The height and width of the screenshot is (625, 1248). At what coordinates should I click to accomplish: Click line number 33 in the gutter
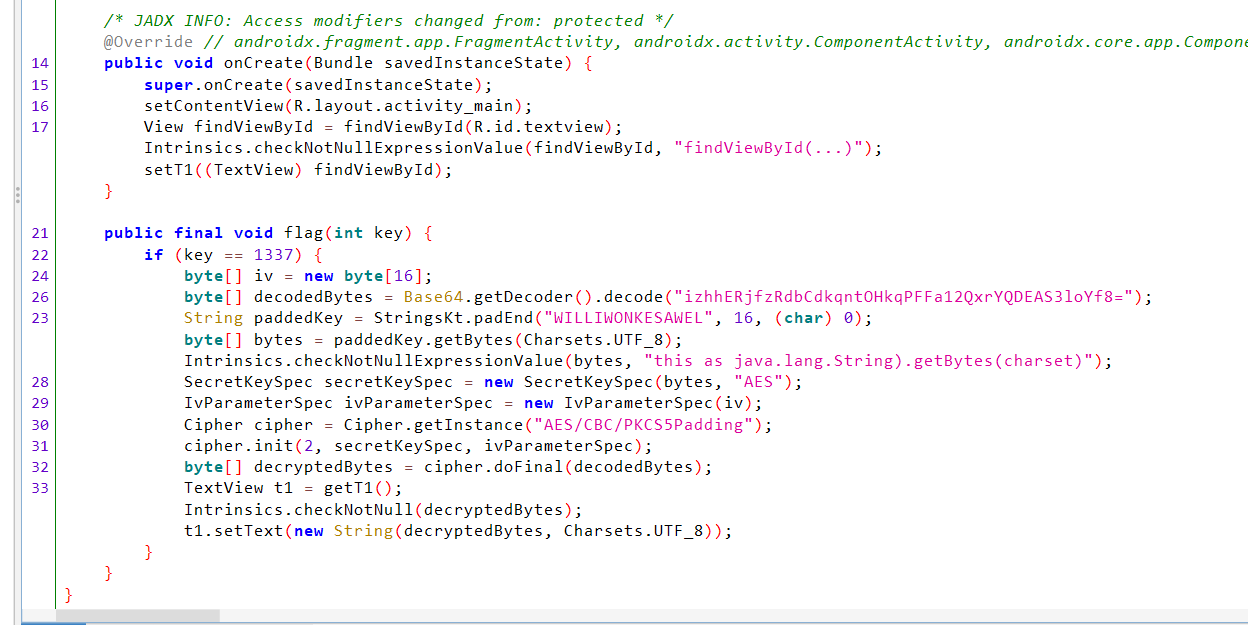click(39, 488)
